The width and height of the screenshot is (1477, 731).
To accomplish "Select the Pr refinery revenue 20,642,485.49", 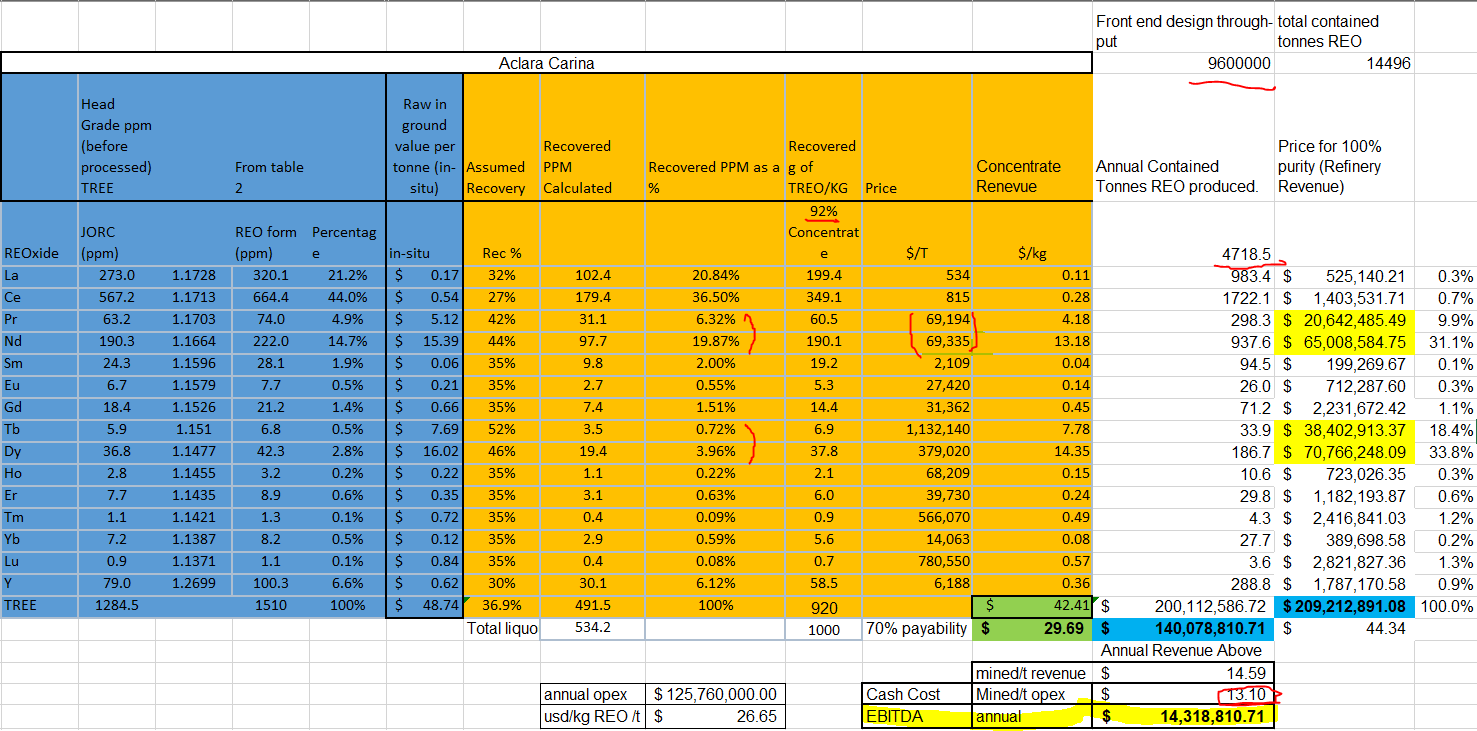I will (1344, 319).
